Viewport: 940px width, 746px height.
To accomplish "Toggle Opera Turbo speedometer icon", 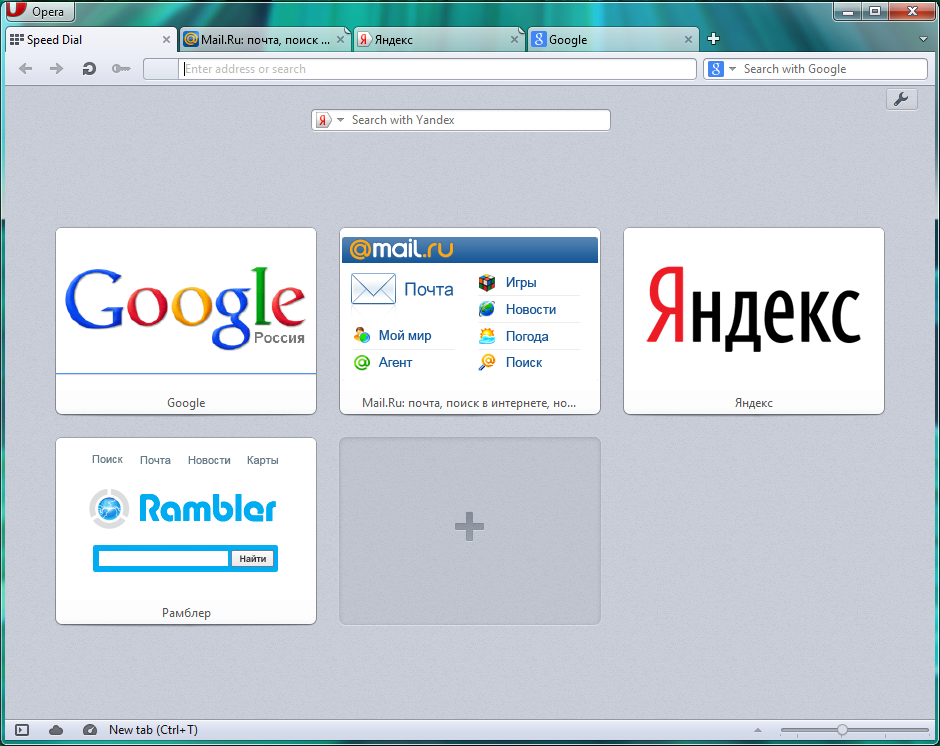I will [x=89, y=730].
